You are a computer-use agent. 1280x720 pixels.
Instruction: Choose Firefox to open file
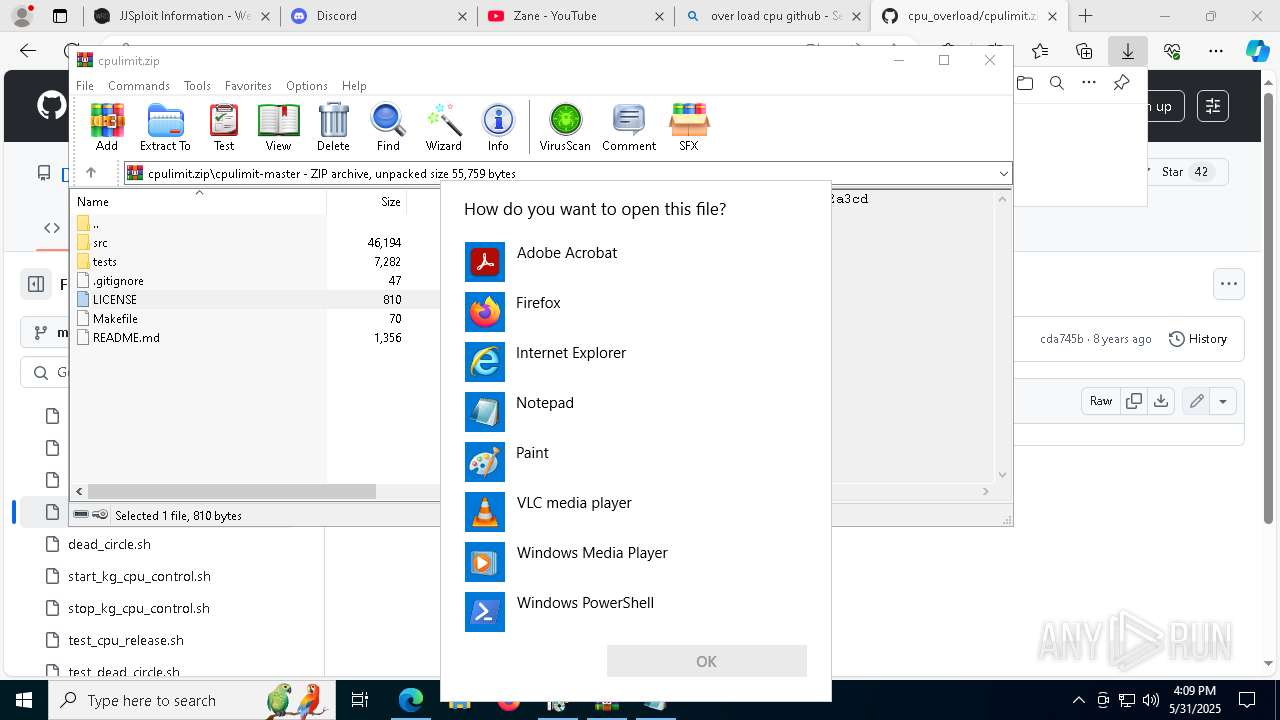coord(636,312)
